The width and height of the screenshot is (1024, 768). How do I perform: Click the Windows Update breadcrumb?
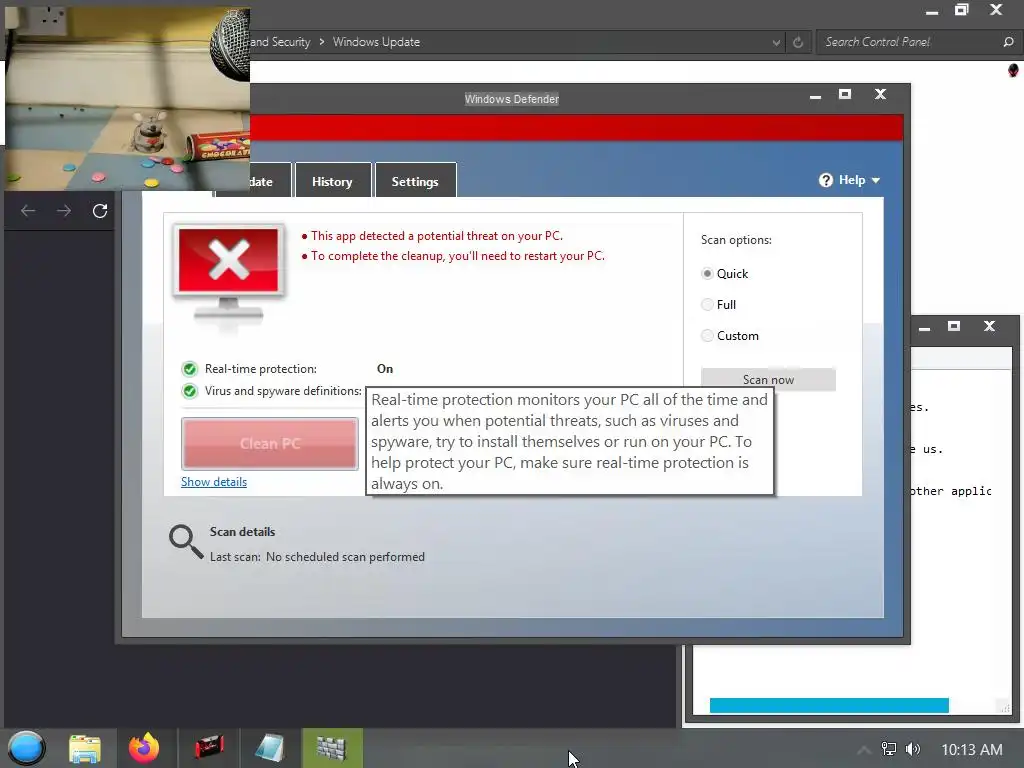click(376, 42)
